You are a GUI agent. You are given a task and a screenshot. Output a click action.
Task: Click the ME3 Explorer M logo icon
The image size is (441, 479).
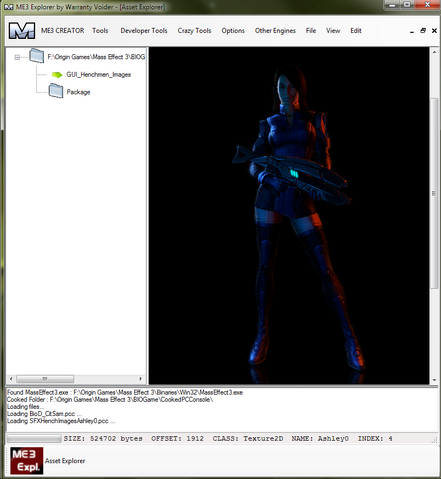[22, 31]
